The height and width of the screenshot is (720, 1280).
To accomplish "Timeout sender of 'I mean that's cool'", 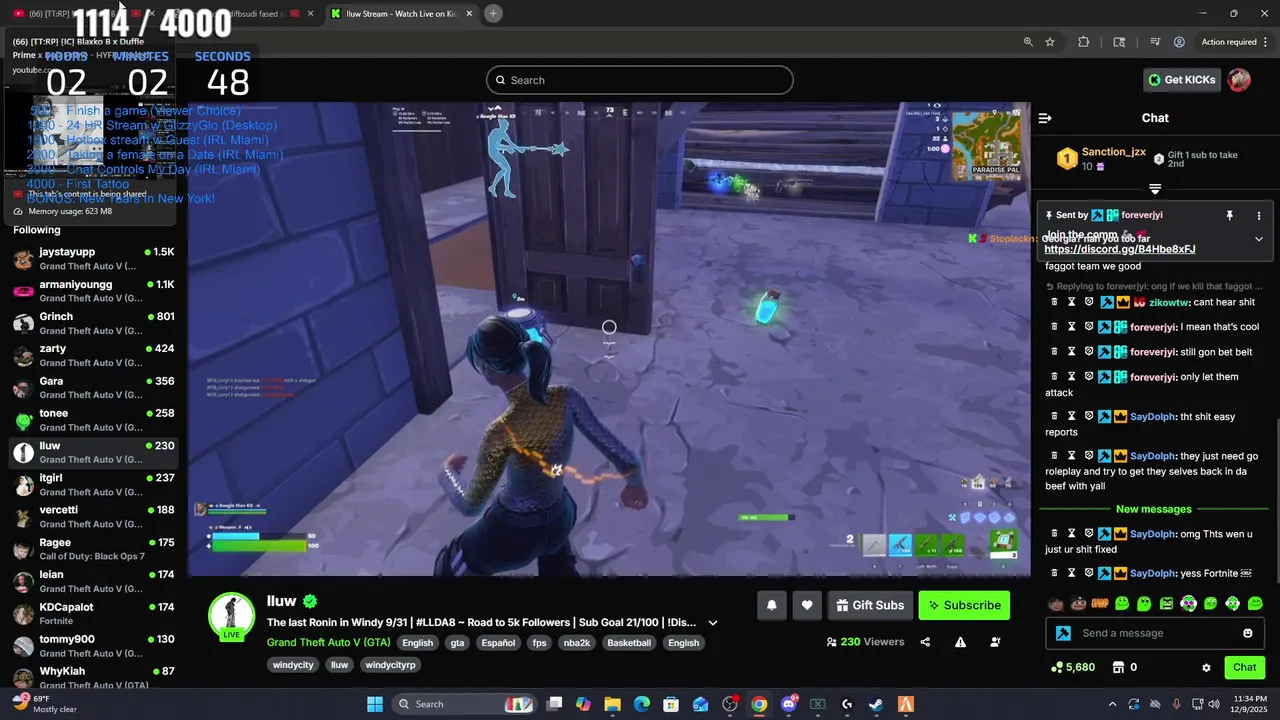I will [1071, 327].
